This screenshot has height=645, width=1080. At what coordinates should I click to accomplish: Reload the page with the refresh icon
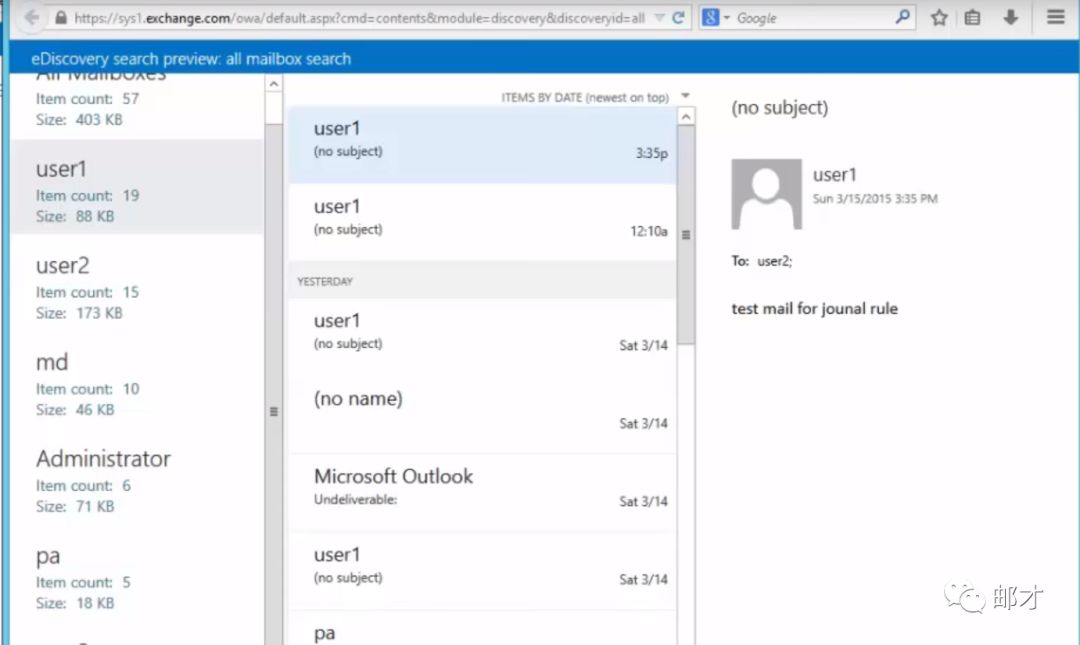click(679, 18)
